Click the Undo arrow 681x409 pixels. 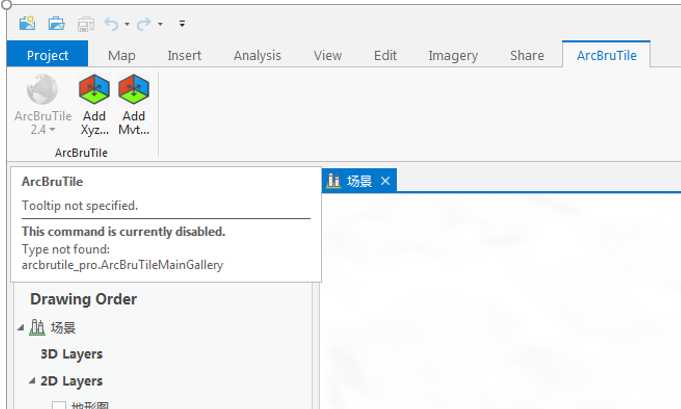(112, 24)
